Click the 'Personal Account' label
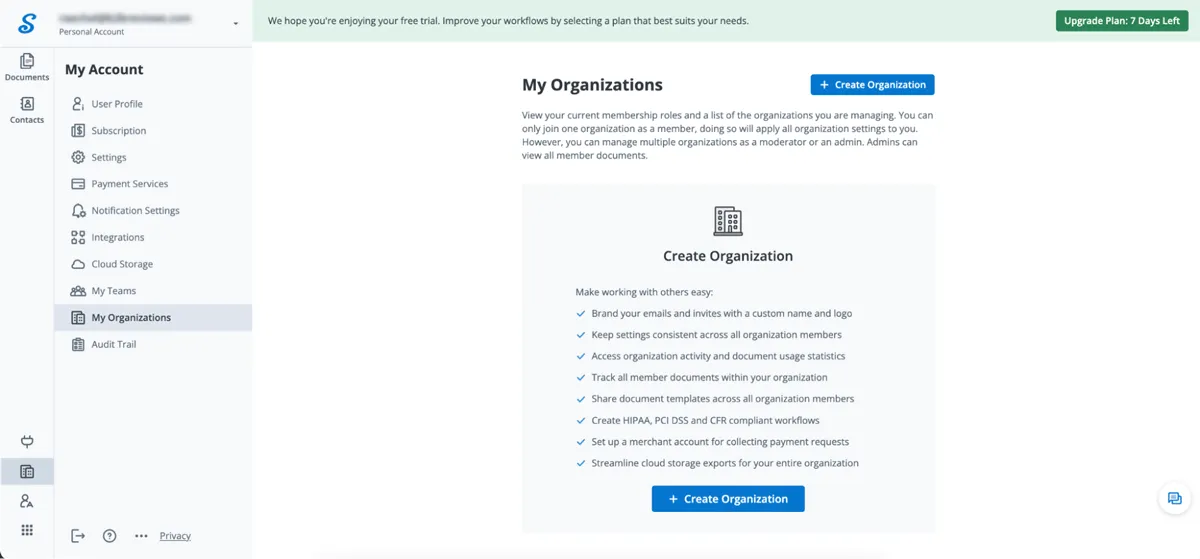Screen dimensions: 1200x559 coord(91,32)
